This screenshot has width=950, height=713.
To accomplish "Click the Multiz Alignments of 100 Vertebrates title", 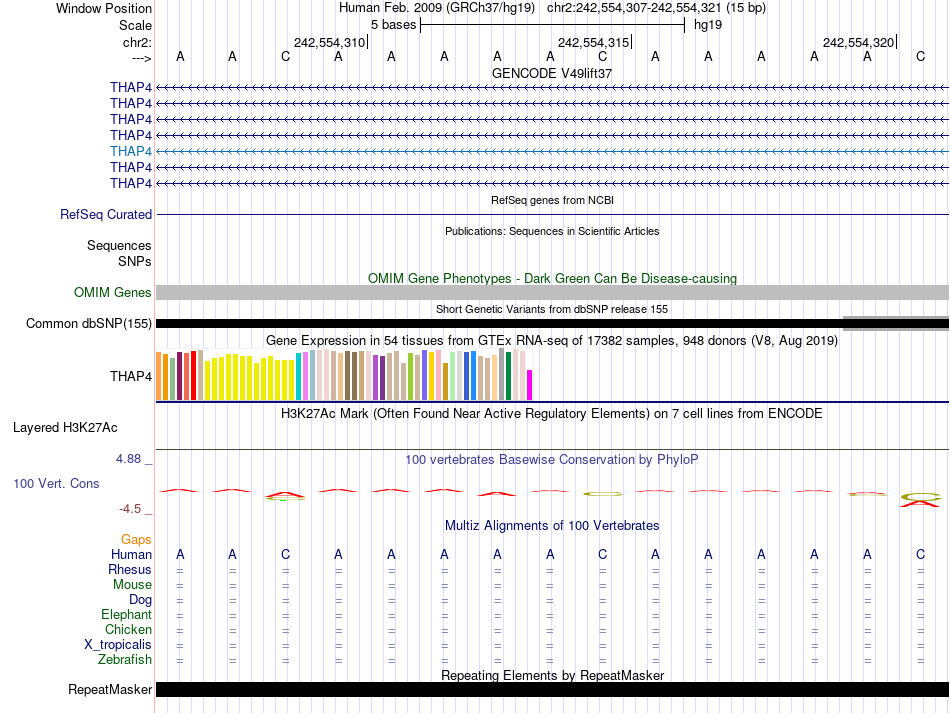I will (x=552, y=525).
